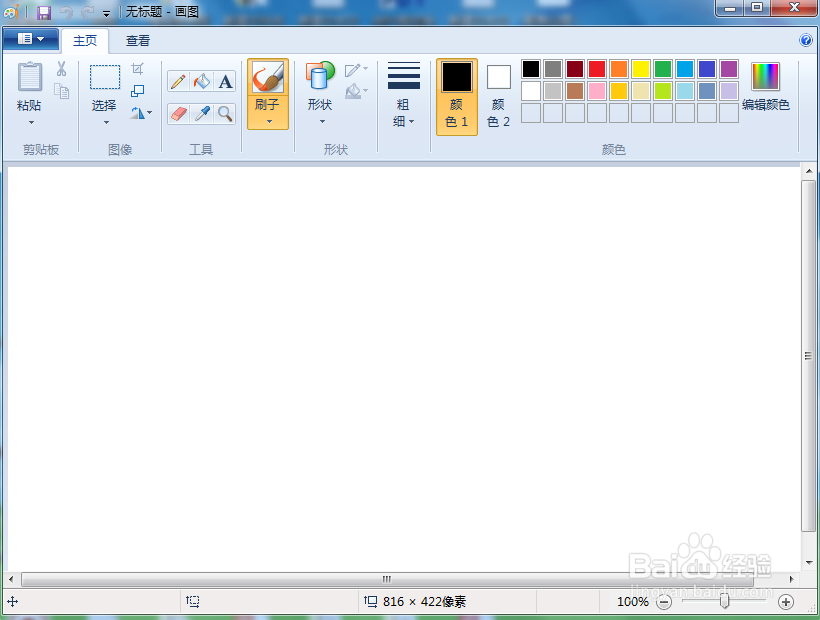
Task: Click the Cut scissors icon
Action: coord(61,68)
